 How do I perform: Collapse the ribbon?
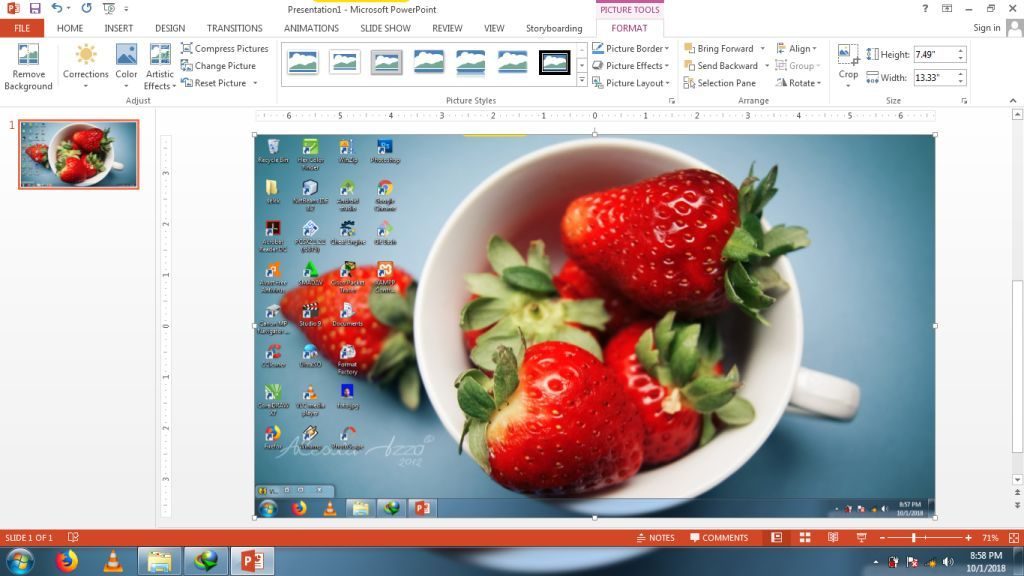point(1013,101)
